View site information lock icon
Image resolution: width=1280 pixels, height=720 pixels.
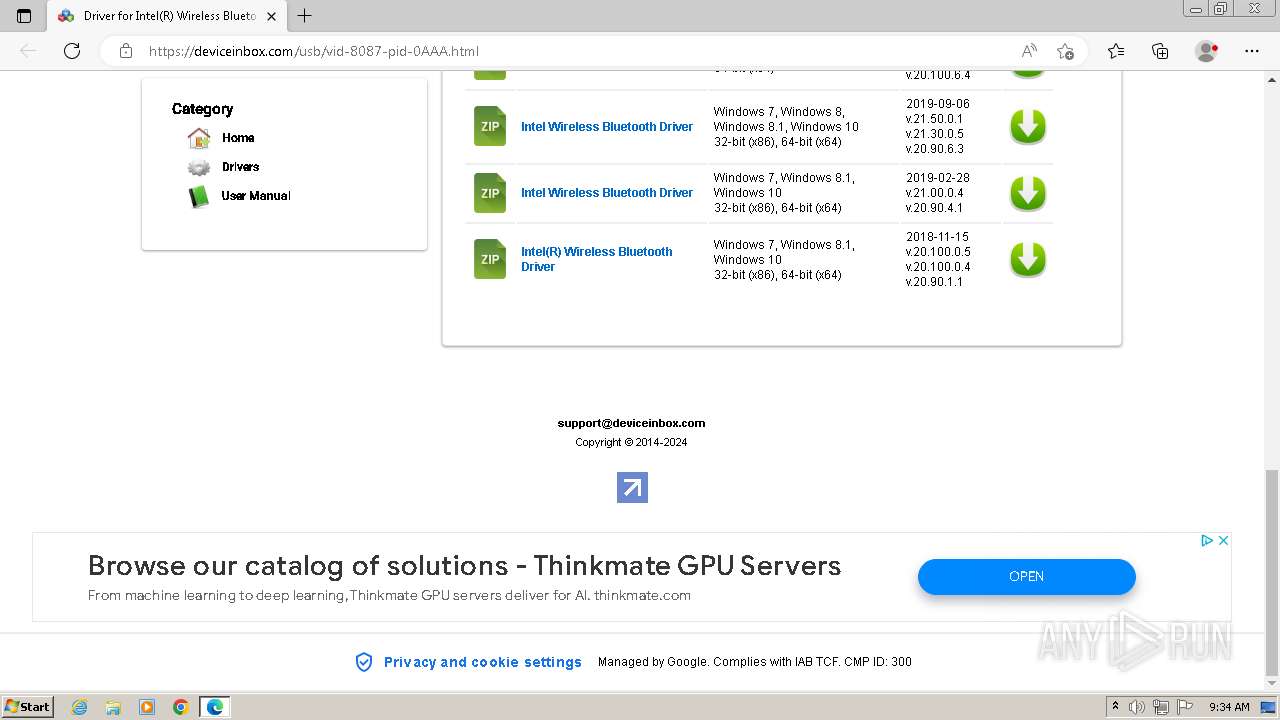(x=126, y=51)
